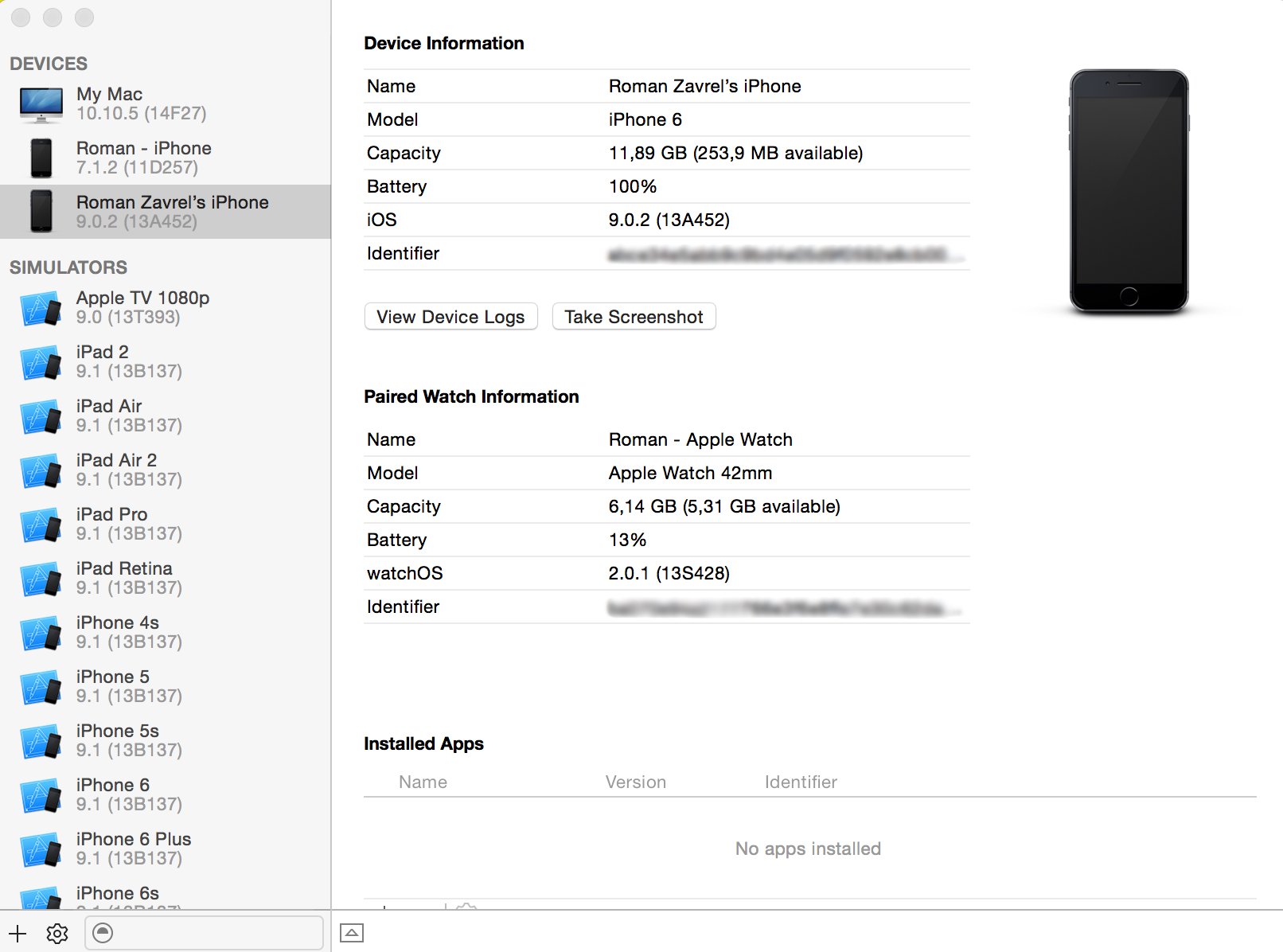Click the DEVICES section header in the sidebar
Viewport: 1283px width, 952px height.
point(49,64)
